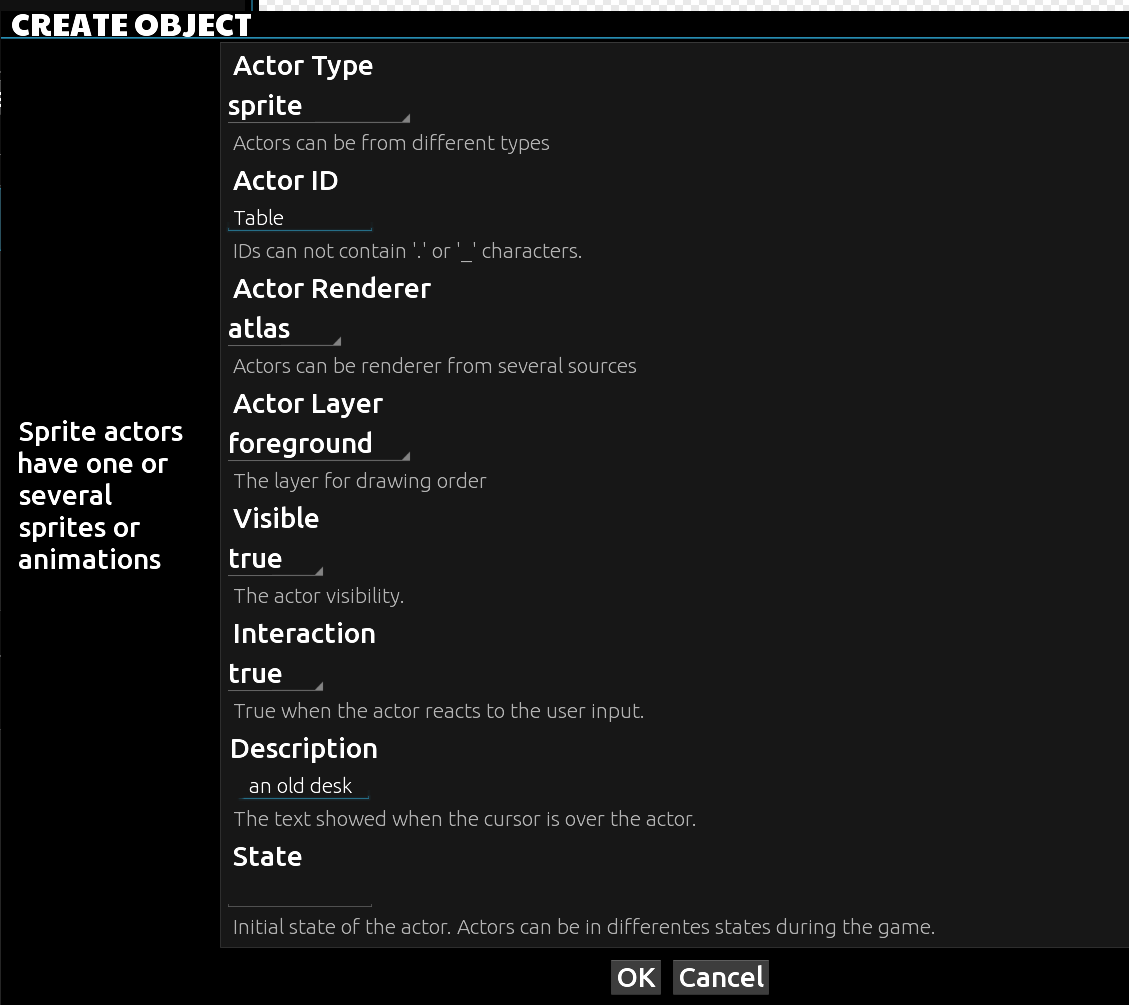Click the disclosure triangle beside "atlas"

point(336,339)
